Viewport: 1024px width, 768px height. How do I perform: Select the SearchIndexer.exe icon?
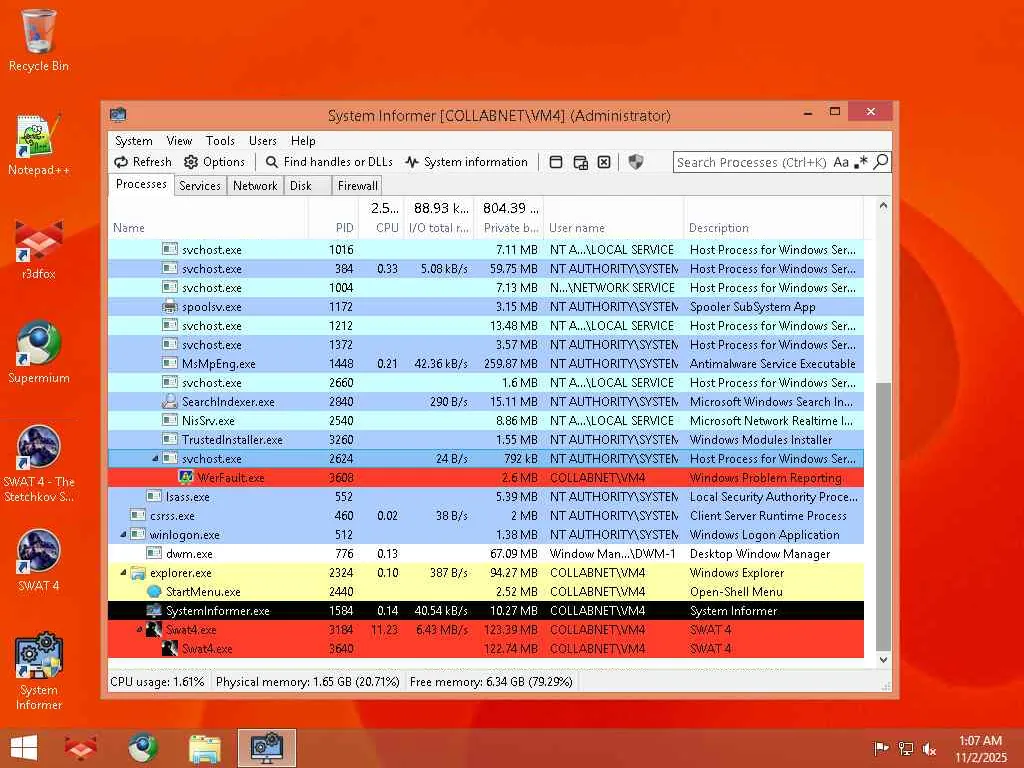click(x=170, y=402)
